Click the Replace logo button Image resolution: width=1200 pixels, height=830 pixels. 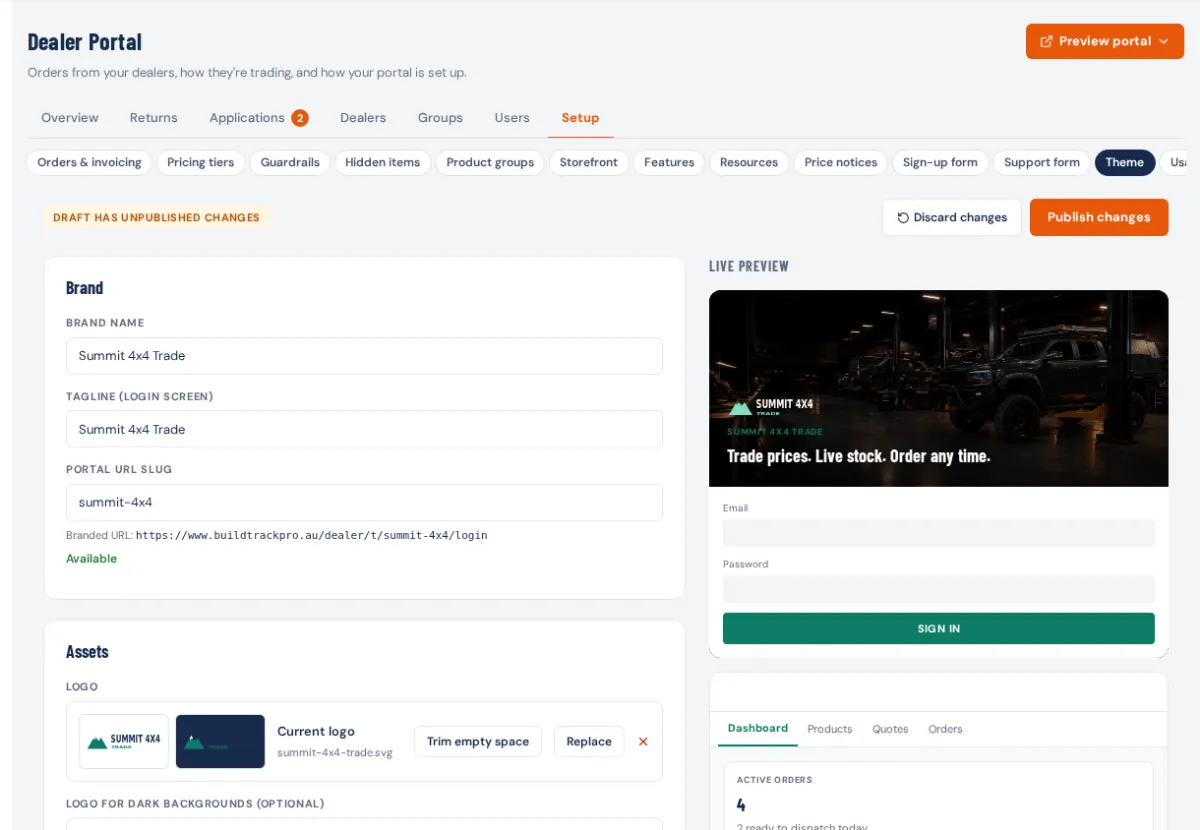pos(589,741)
